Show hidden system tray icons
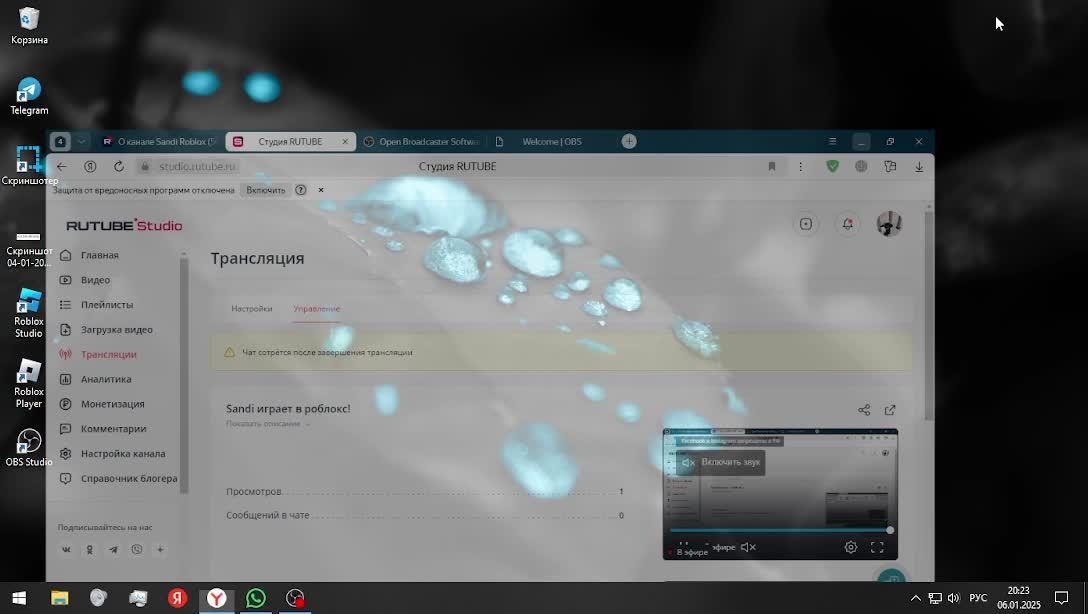Screen dimensions: 1088x614 click(916, 598)
